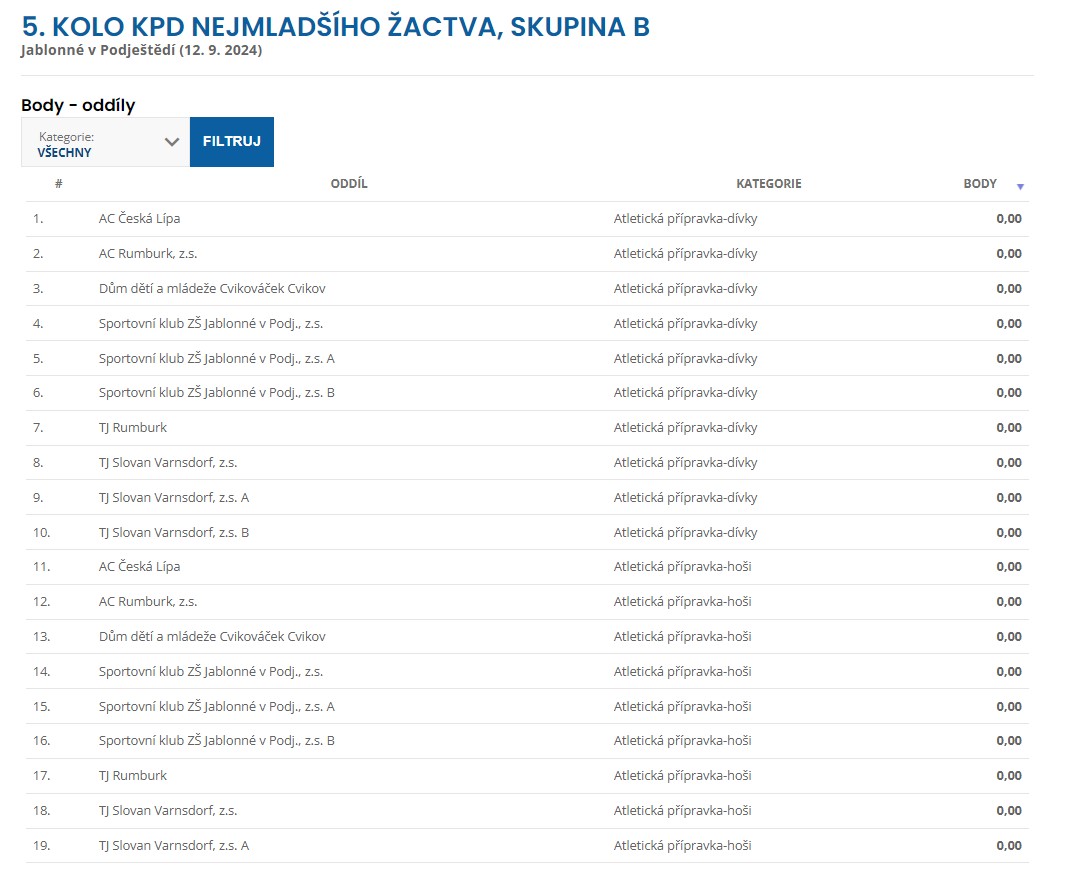The image size is (1065, 871).
Task: Select row 15 Sportovní klub Jablonné A hoši
Action: (527, 706)
